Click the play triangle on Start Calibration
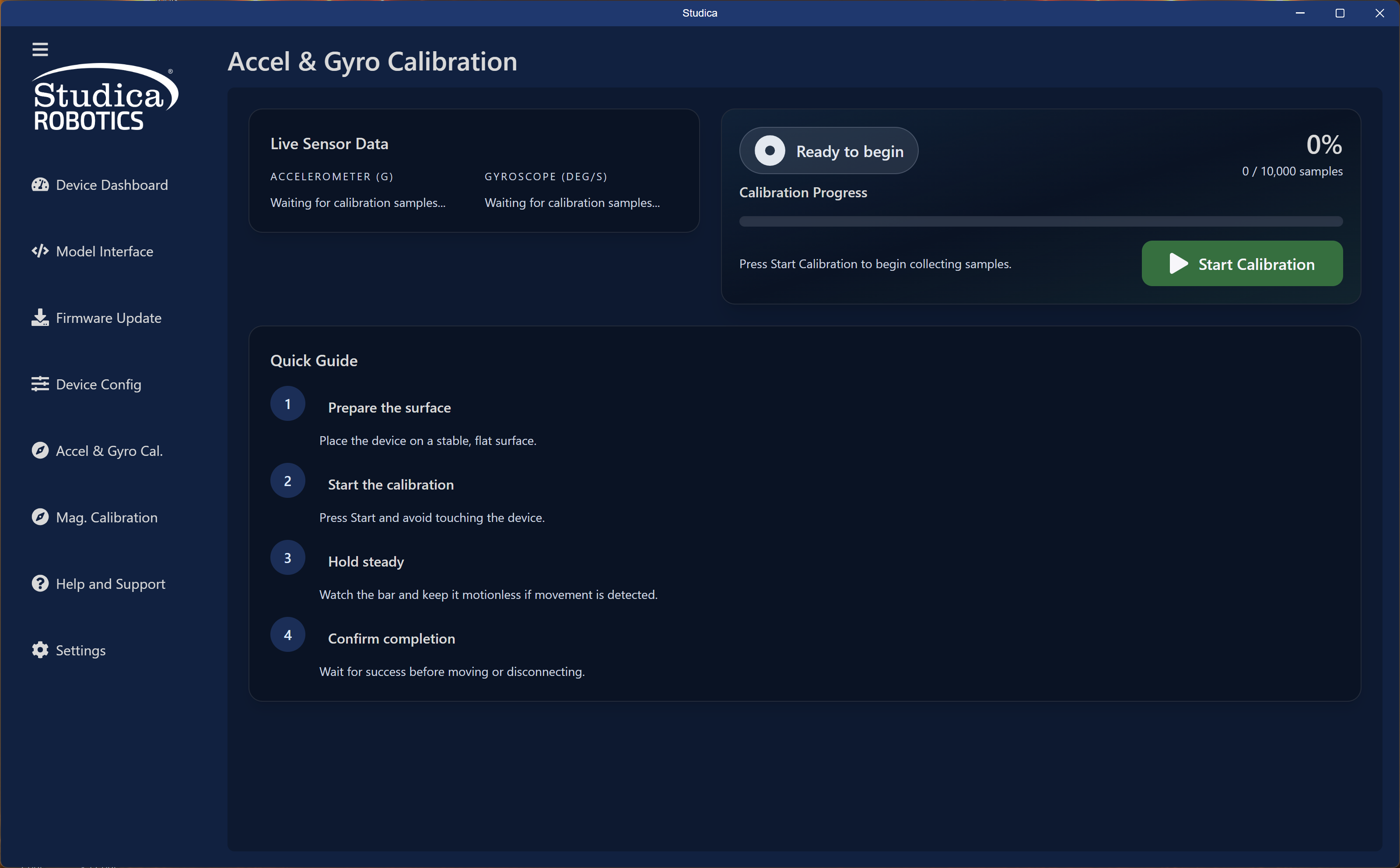Viewport: 1400px width, 868px height. pyautogui.click(x=1178, y=264)
